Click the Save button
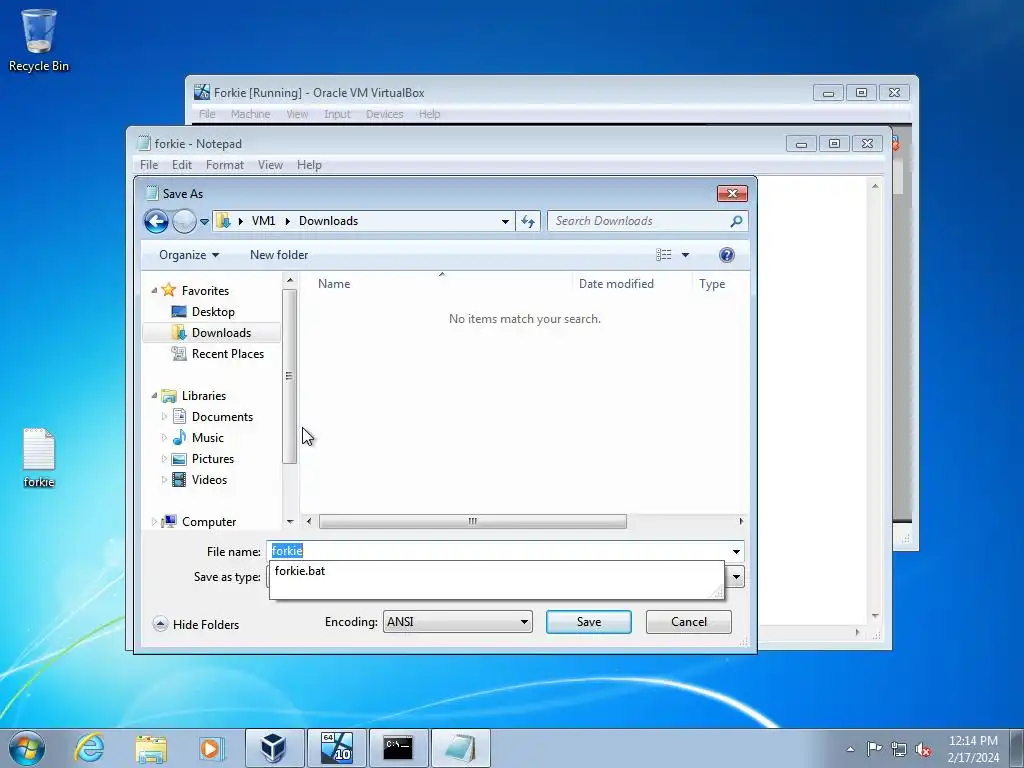The height and width of the screenshot is (768, 1024). tap(588, 622)
